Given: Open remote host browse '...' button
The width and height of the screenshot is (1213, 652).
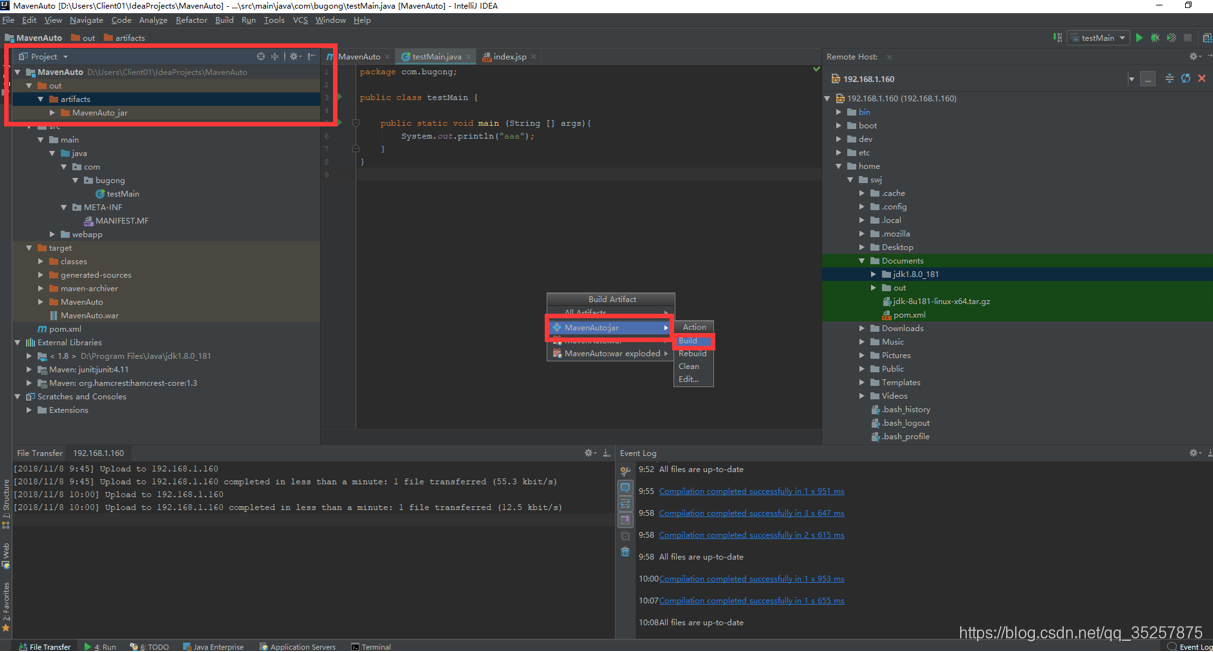Looking at the screenshot, I should pyautogui.click(x=1148, y=79).
